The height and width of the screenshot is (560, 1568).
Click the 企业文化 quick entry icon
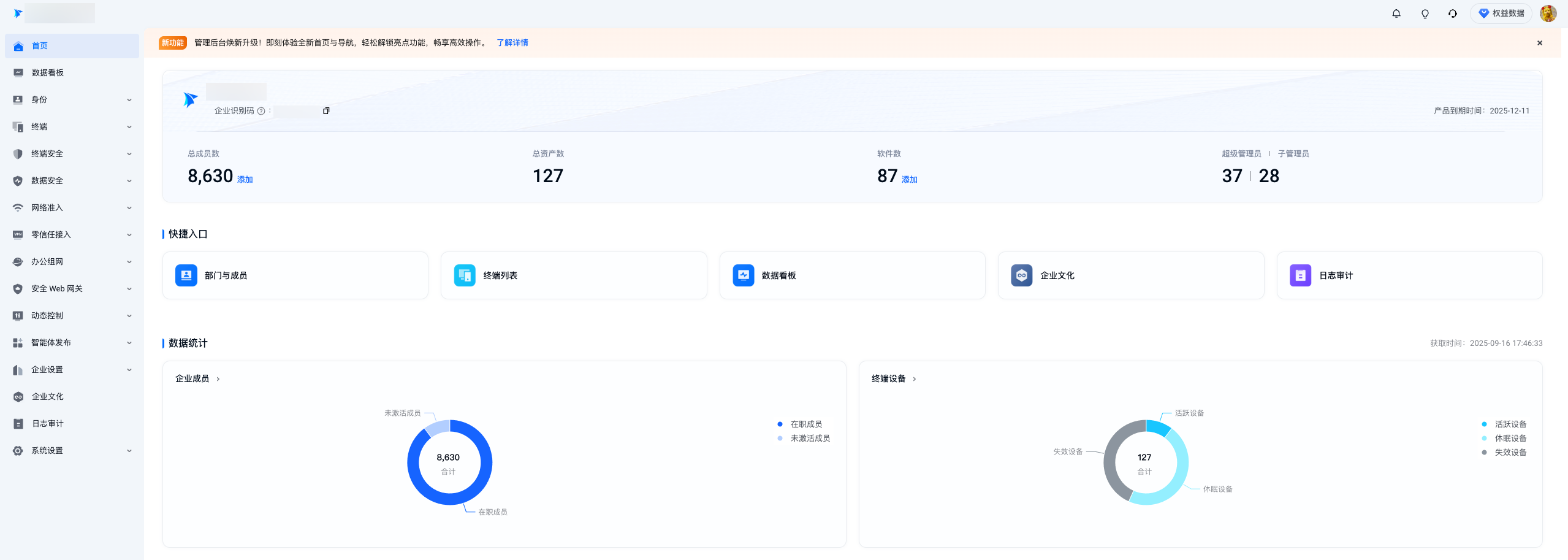tap(1022, 275)
